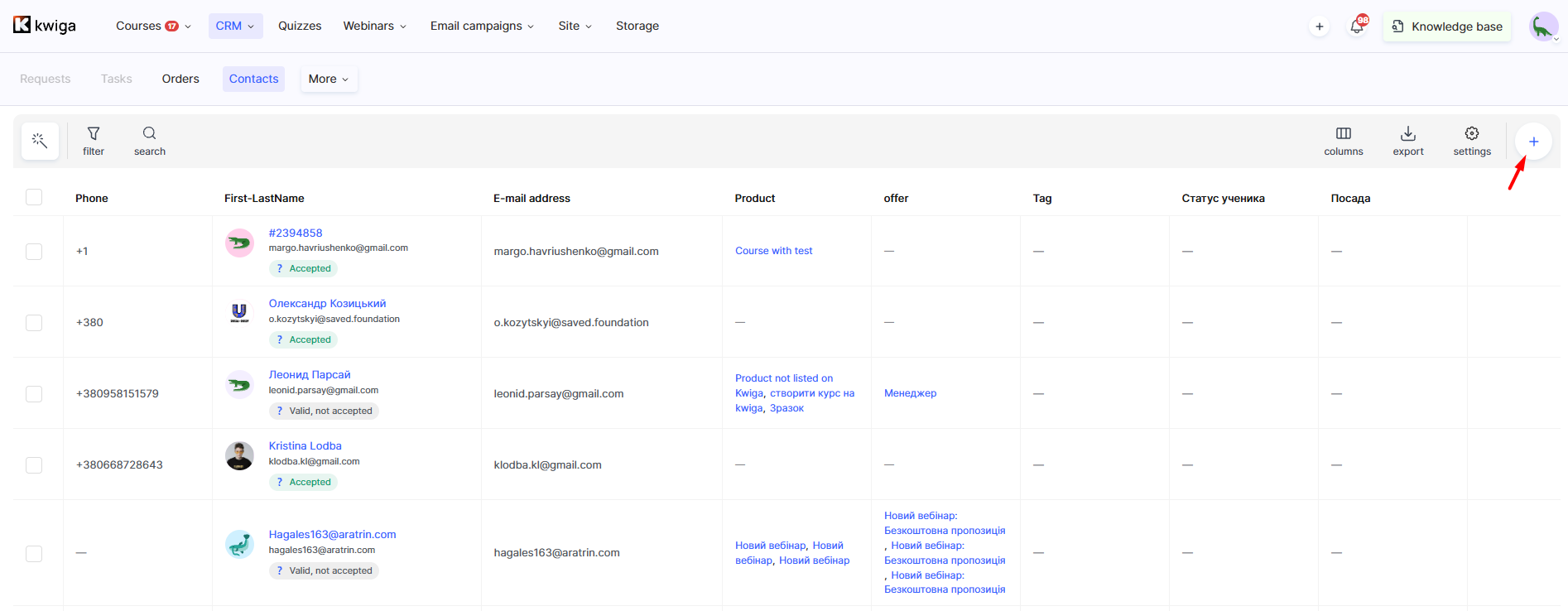Open table settings gear icon
Screen dimensions: 1568x611
(x=1471, y=133)
